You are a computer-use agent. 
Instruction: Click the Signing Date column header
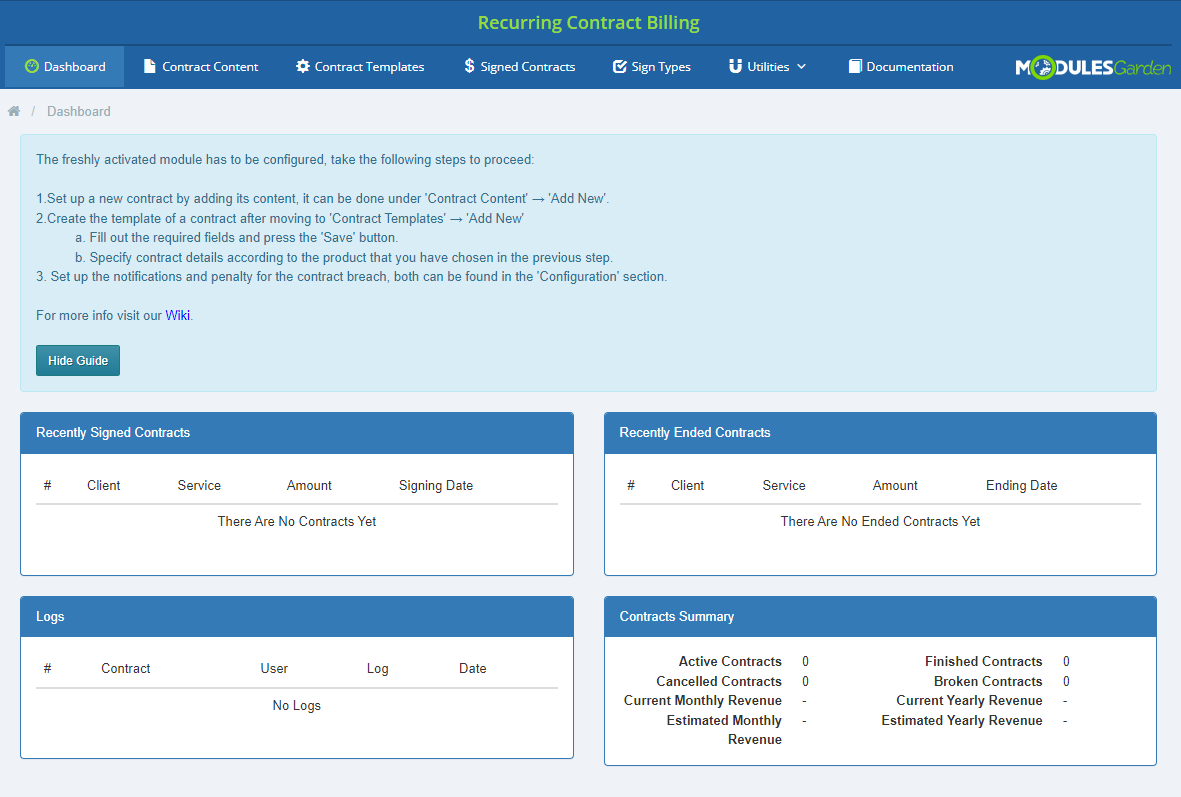[436, 486]
